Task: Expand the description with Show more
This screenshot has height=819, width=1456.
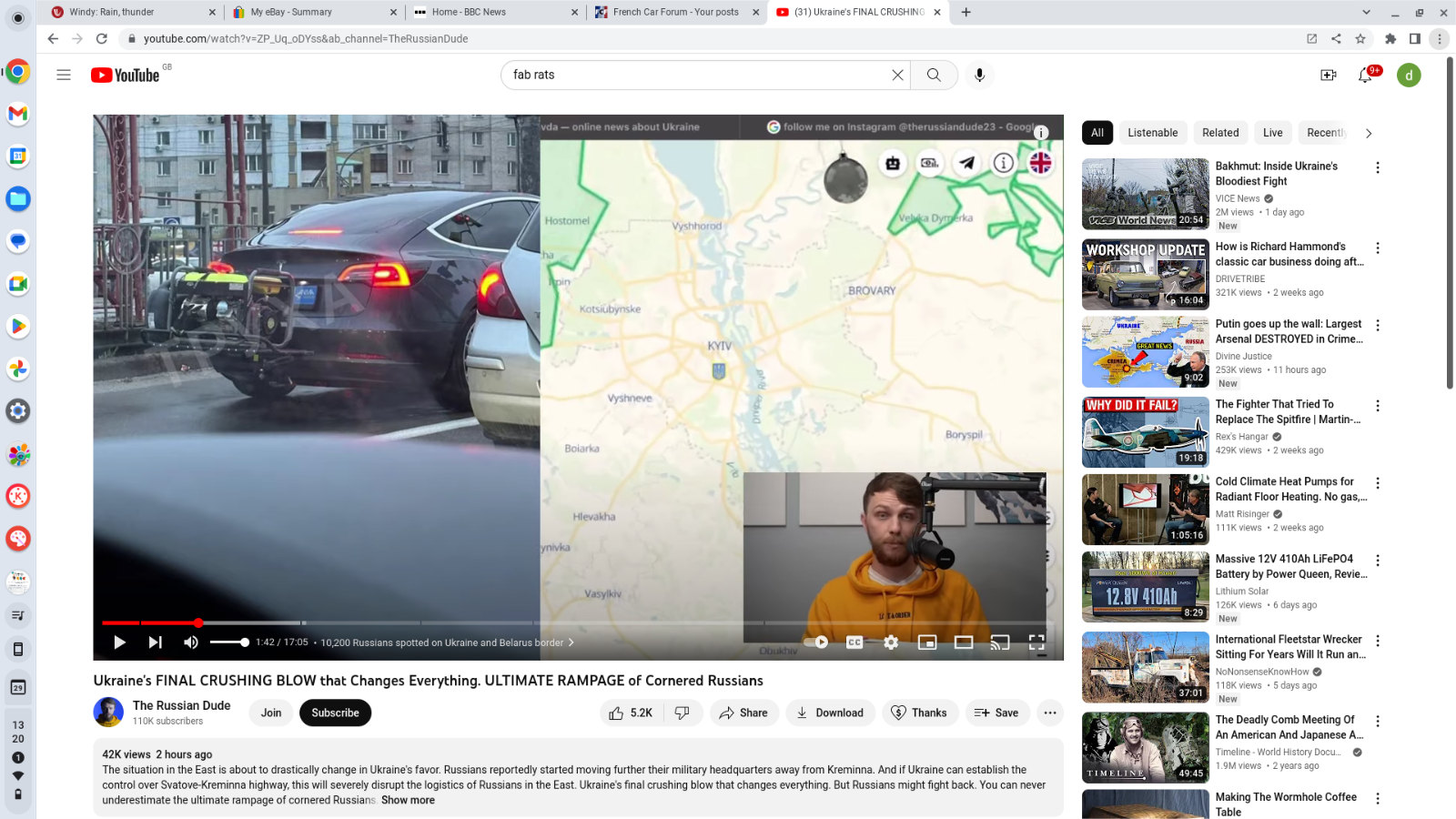Action: (x=408, y=801)
